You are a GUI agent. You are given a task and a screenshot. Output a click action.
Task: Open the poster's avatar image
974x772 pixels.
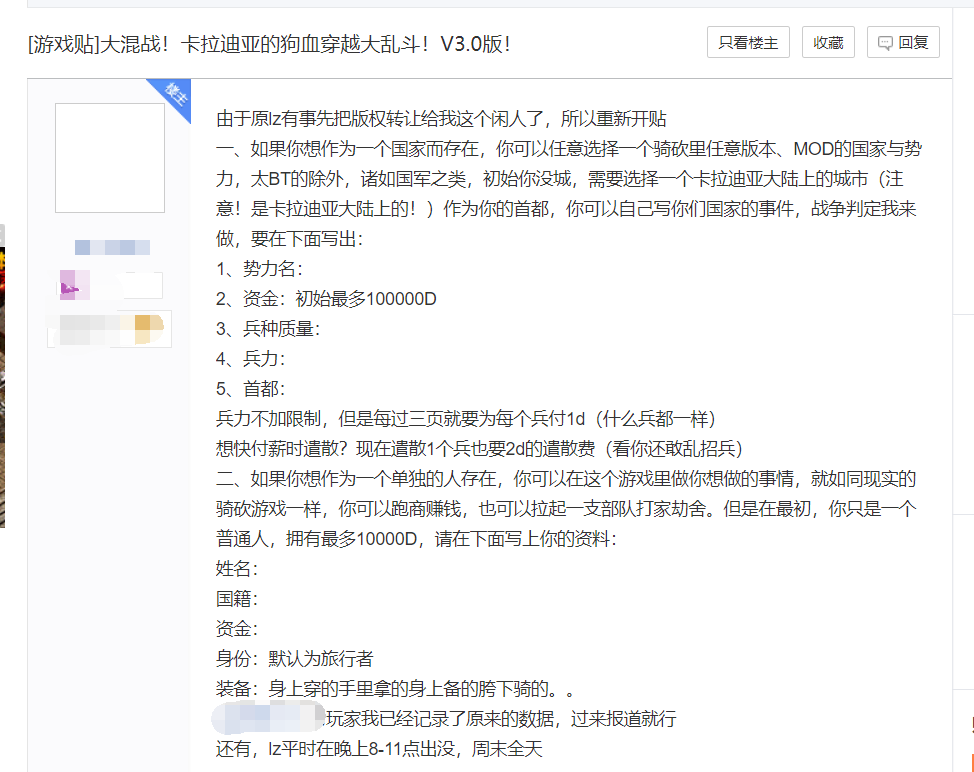pyautogui.click(x=110, y=158)
